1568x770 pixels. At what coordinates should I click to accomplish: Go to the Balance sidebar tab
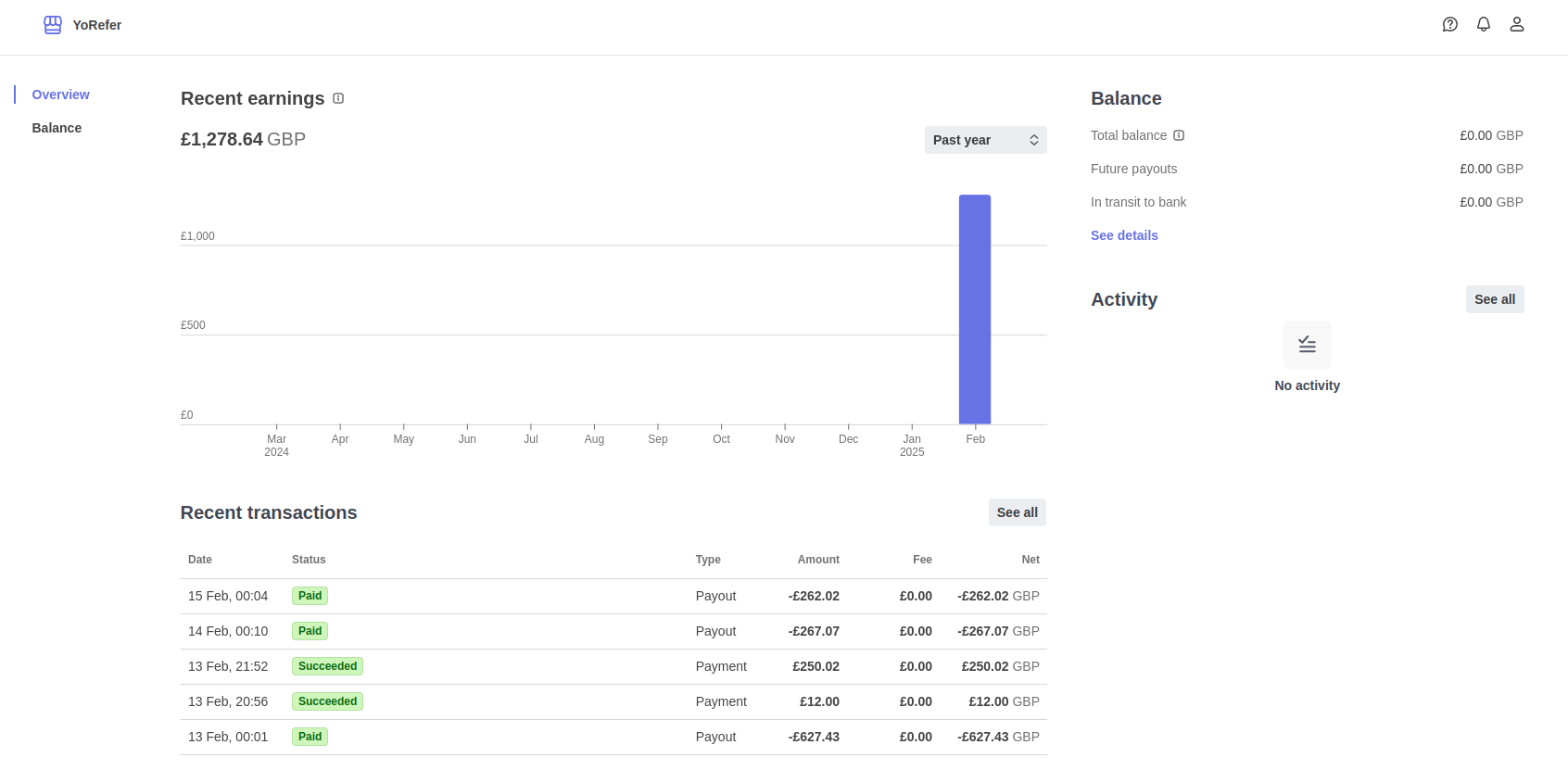pyautogui.click(x=57, y=128)
